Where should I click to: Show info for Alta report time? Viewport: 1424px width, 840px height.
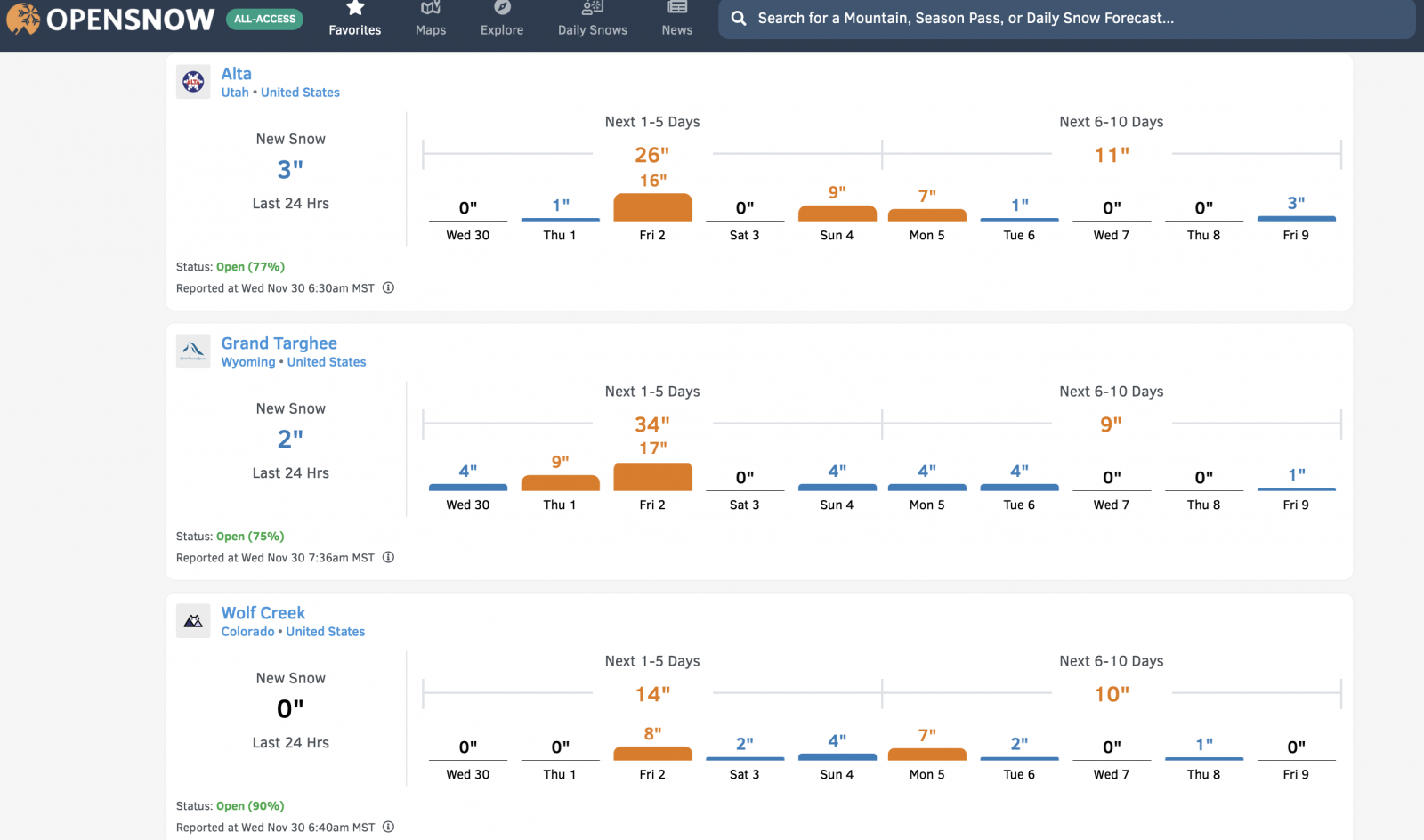pos(388,287)
